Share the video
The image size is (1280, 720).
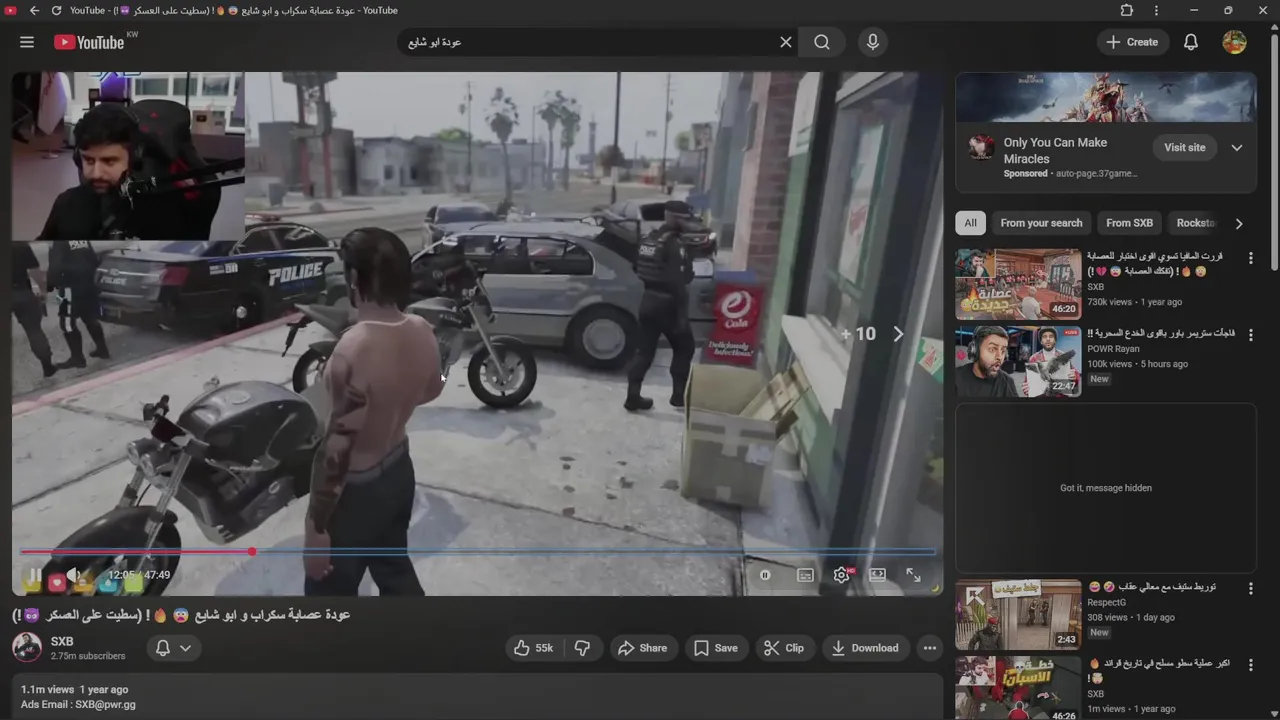[642, 648]
